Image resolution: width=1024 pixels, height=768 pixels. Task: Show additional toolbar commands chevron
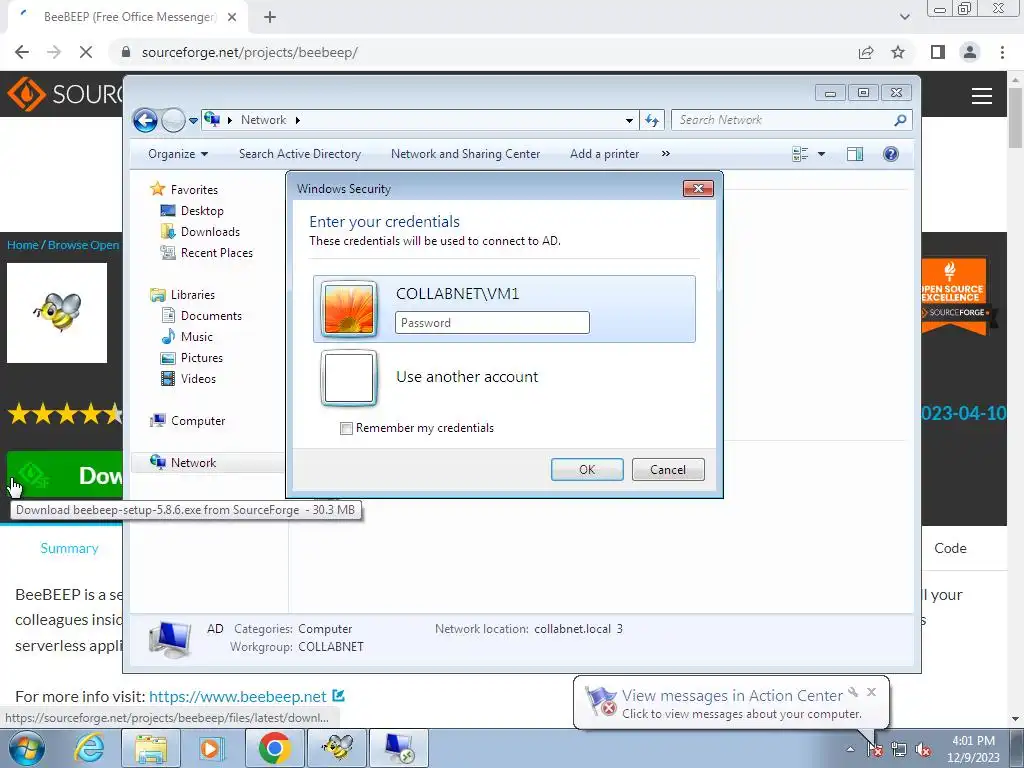pyautogui.click(x=665, y=154)
